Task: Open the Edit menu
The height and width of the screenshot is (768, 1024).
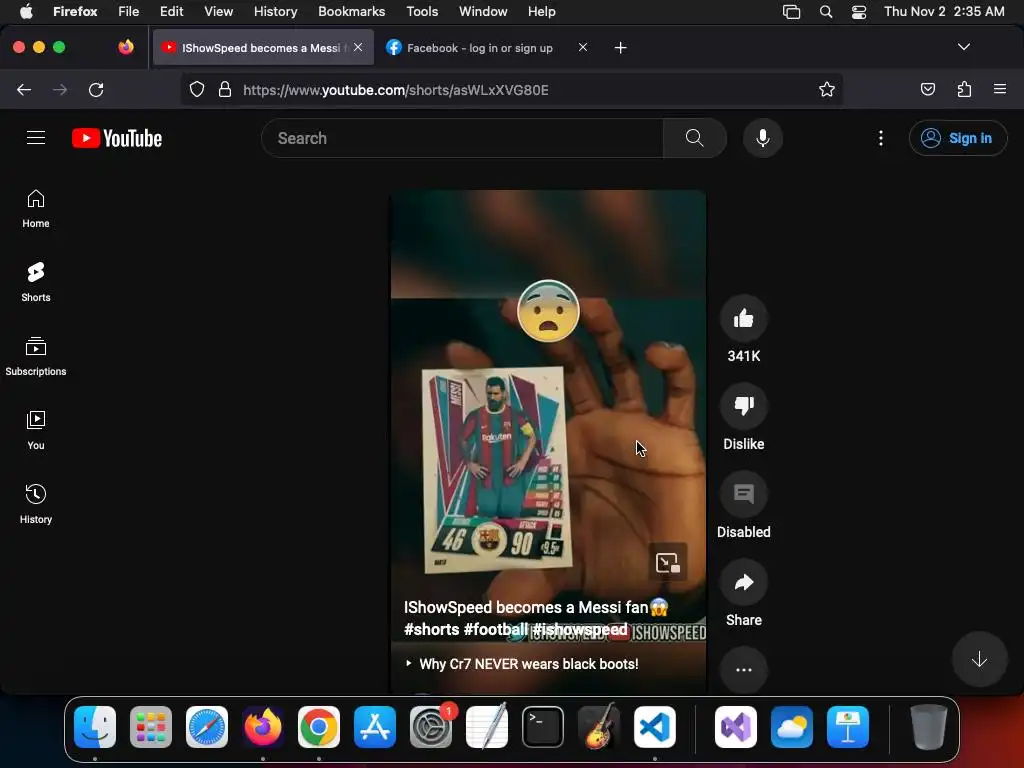Action: pyautogui.click(x=171, y=11)
